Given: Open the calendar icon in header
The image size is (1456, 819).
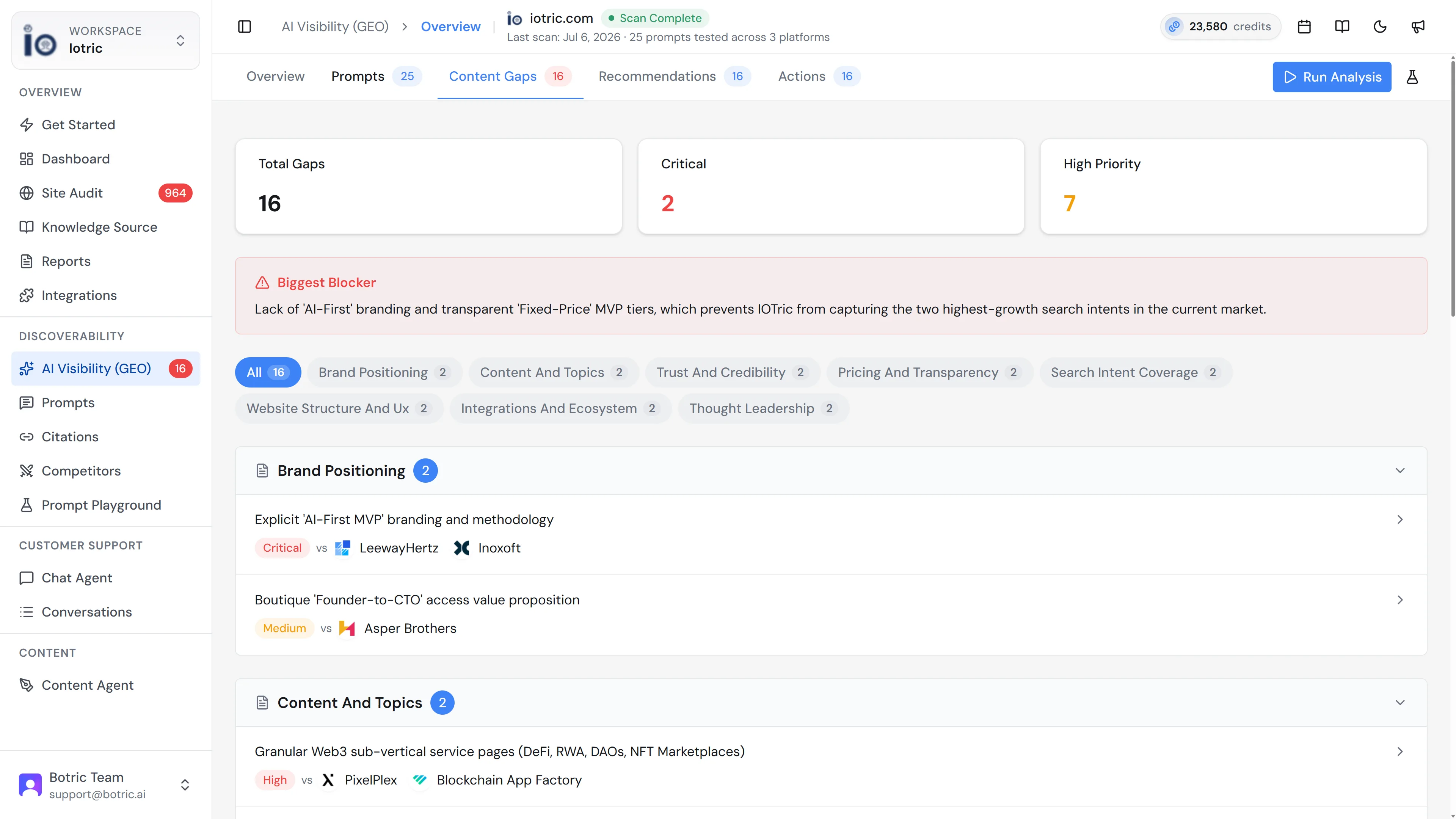Looking at the screenshot, I should tap(1304, 27).
